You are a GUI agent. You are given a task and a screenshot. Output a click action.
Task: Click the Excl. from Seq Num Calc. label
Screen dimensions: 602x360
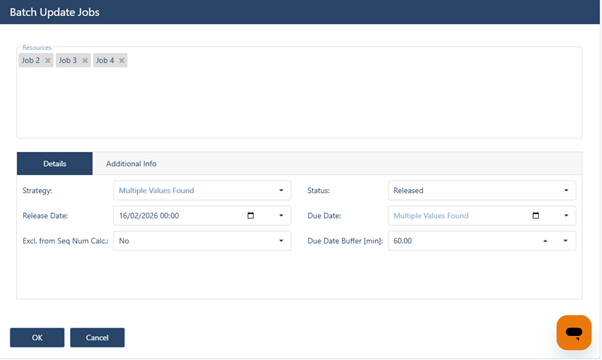pyautogui.click(x=65, y=241)
